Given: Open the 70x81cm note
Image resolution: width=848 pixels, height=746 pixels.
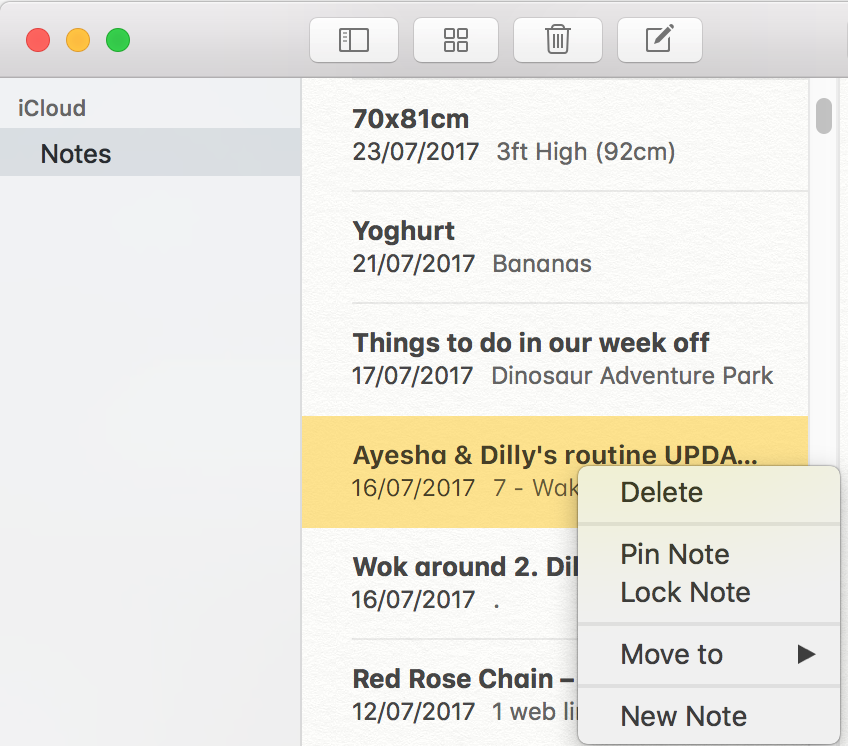Looking at the screenshot, I should [x=555, y=135].
